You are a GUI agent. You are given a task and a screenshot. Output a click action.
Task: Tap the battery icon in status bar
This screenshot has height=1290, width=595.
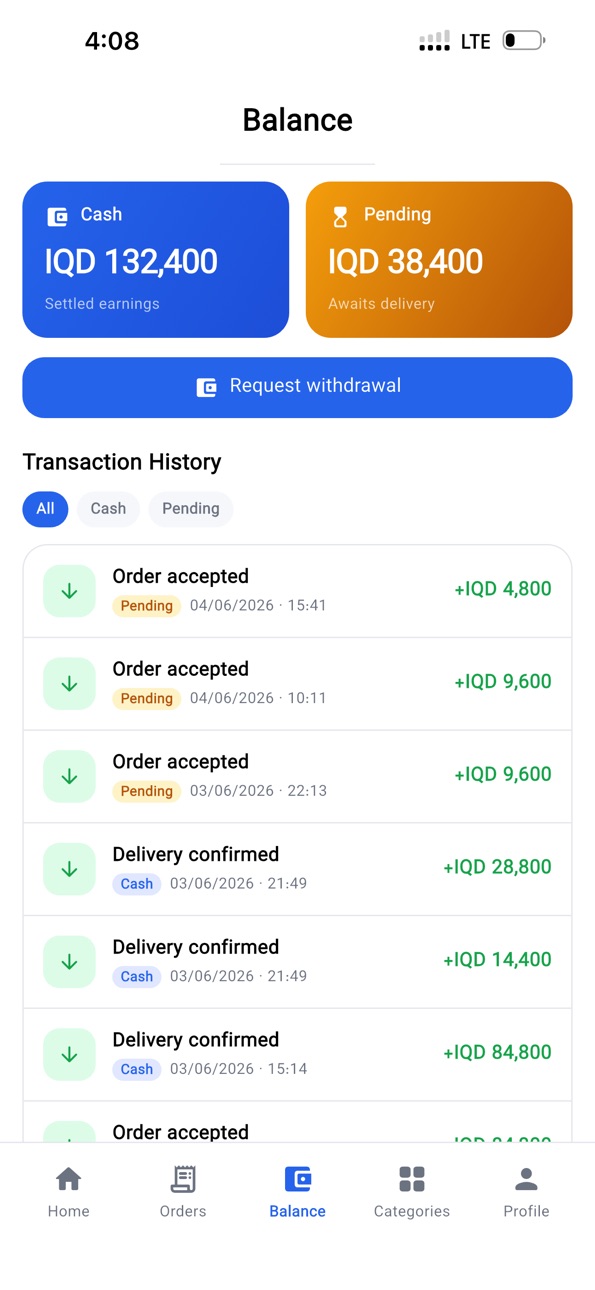(524, 41)
